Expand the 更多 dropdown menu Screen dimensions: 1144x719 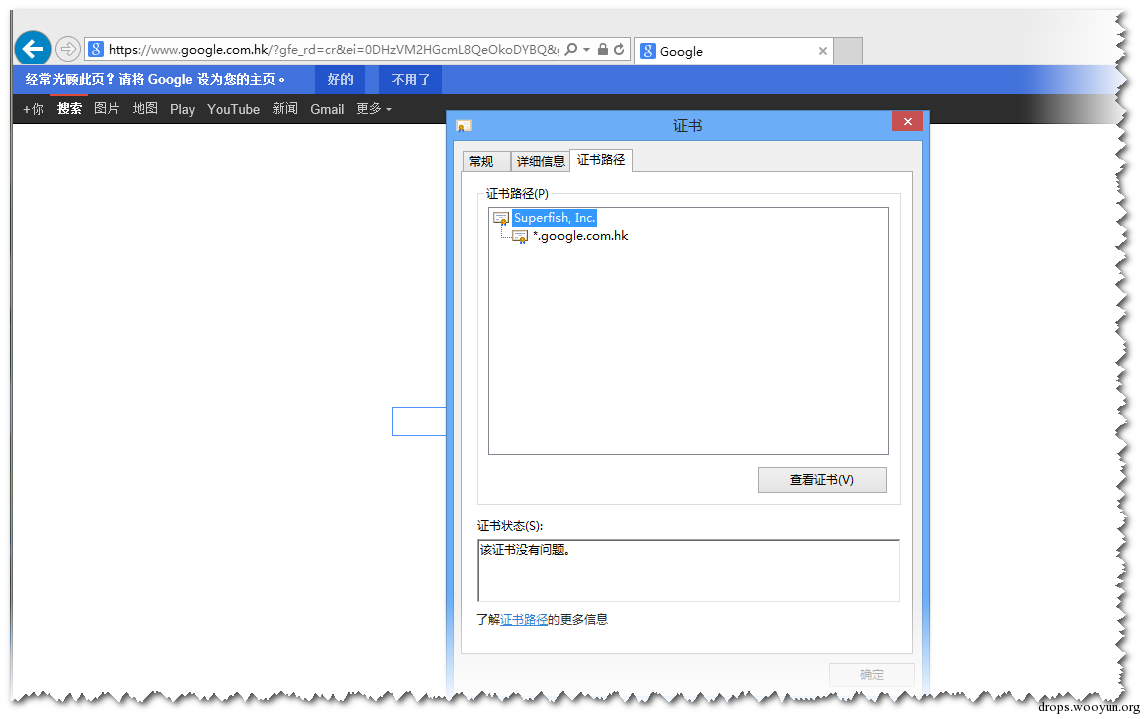click(374, 109)
